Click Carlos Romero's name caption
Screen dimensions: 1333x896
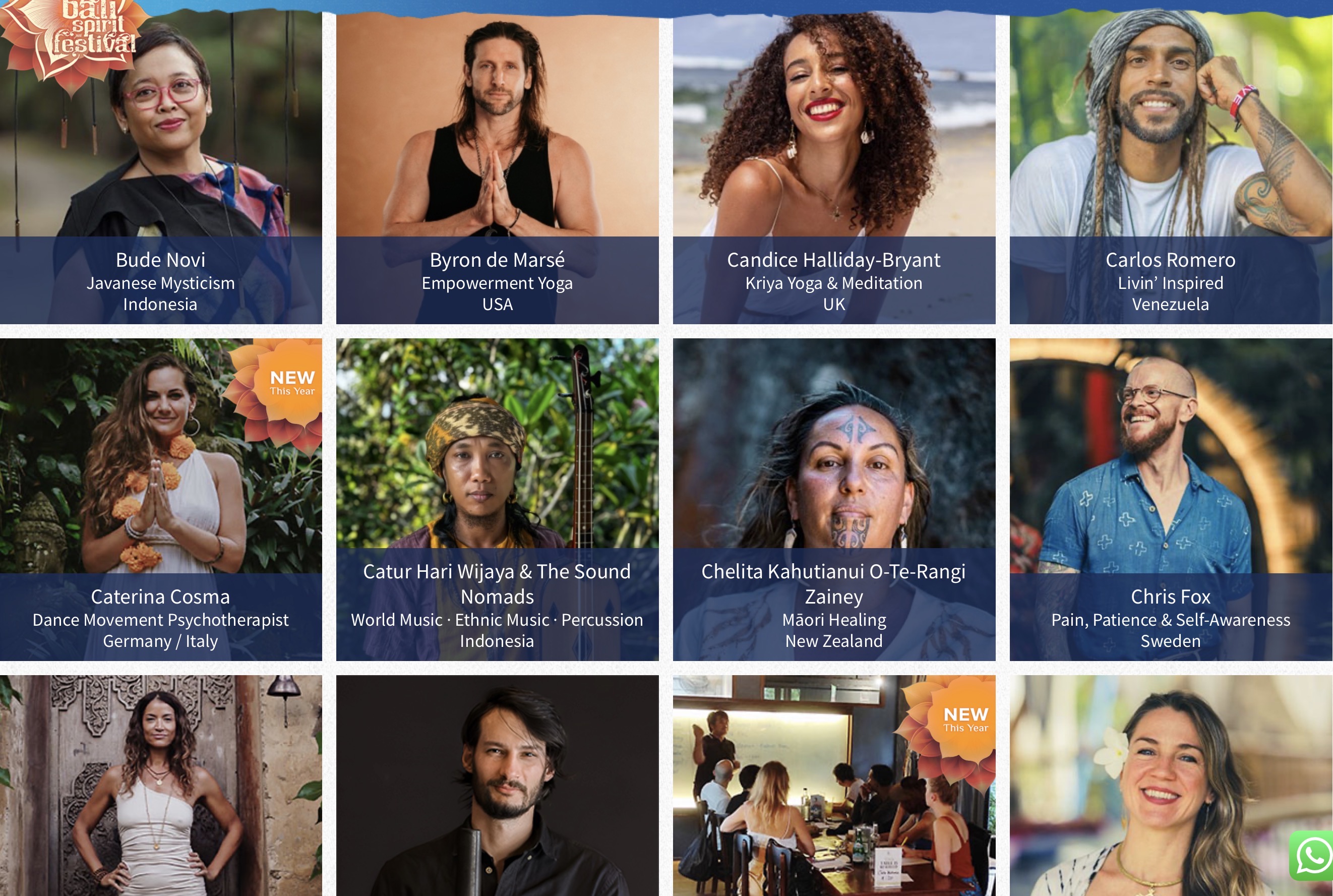coord(1170,260)
